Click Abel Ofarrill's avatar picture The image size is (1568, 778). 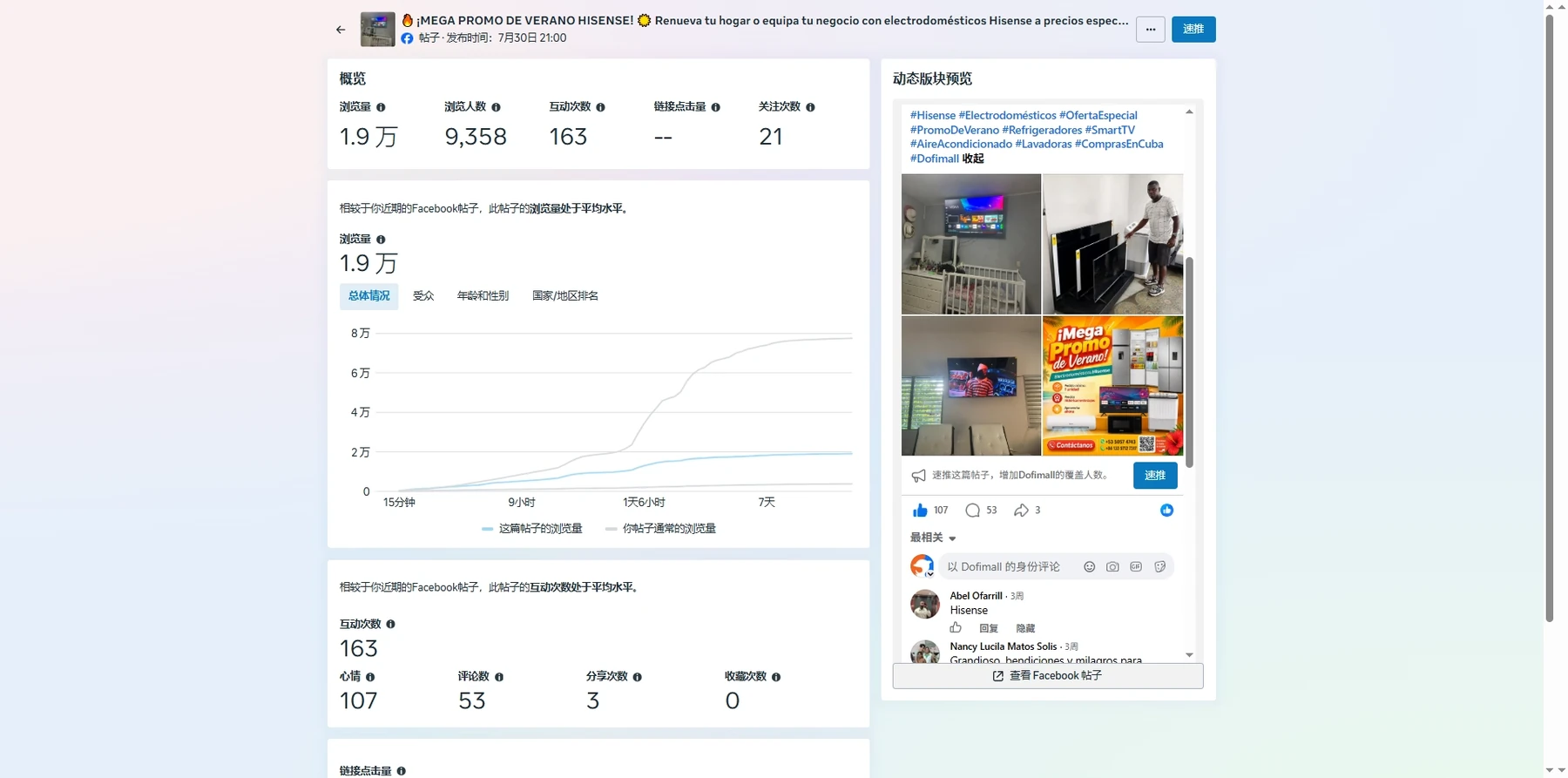pyautogui.click(x=925, y=604)
